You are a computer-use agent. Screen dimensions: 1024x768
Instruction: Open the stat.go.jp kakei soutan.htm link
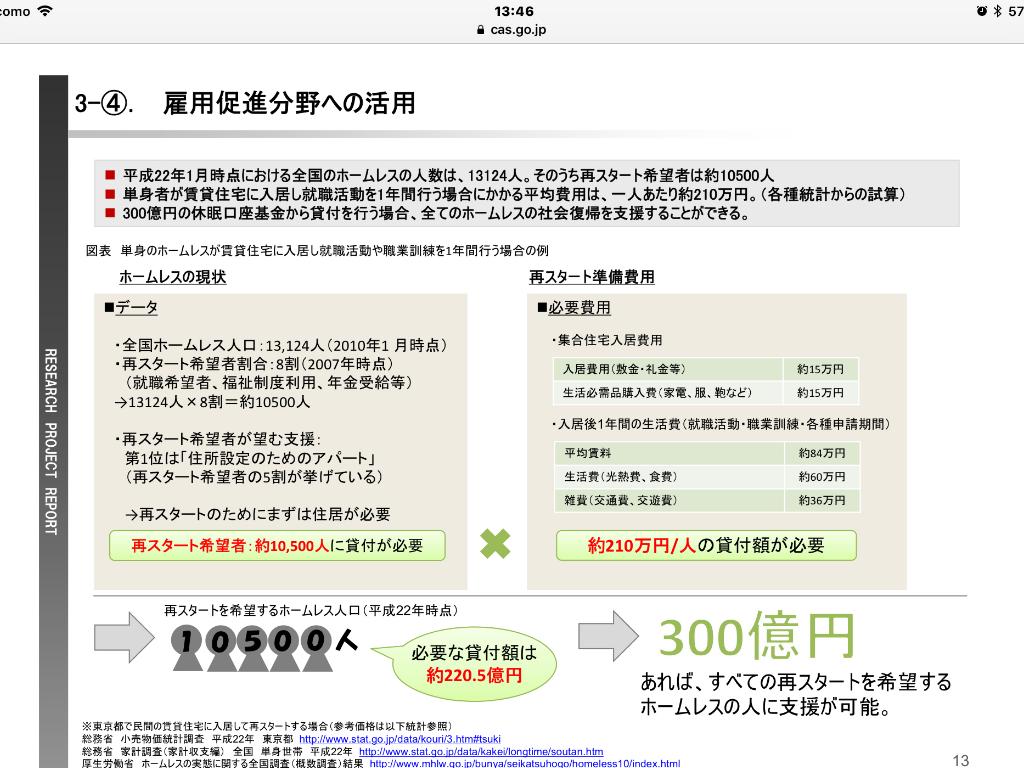(x=481, y=751)
